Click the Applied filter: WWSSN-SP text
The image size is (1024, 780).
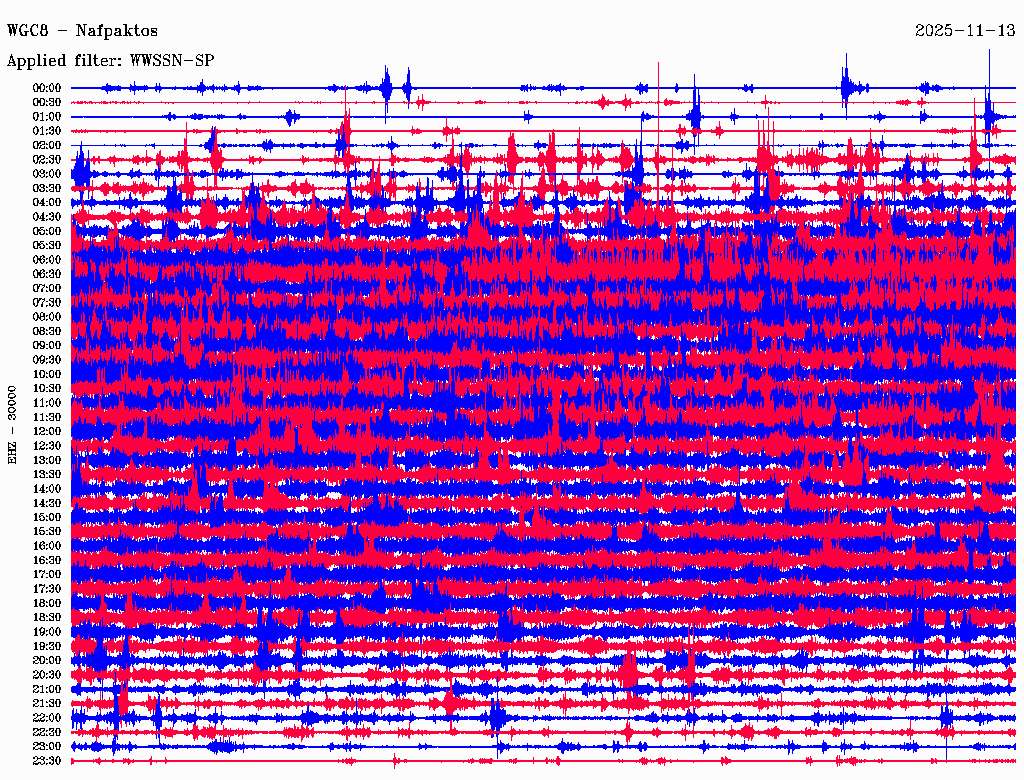click(110, 61)
